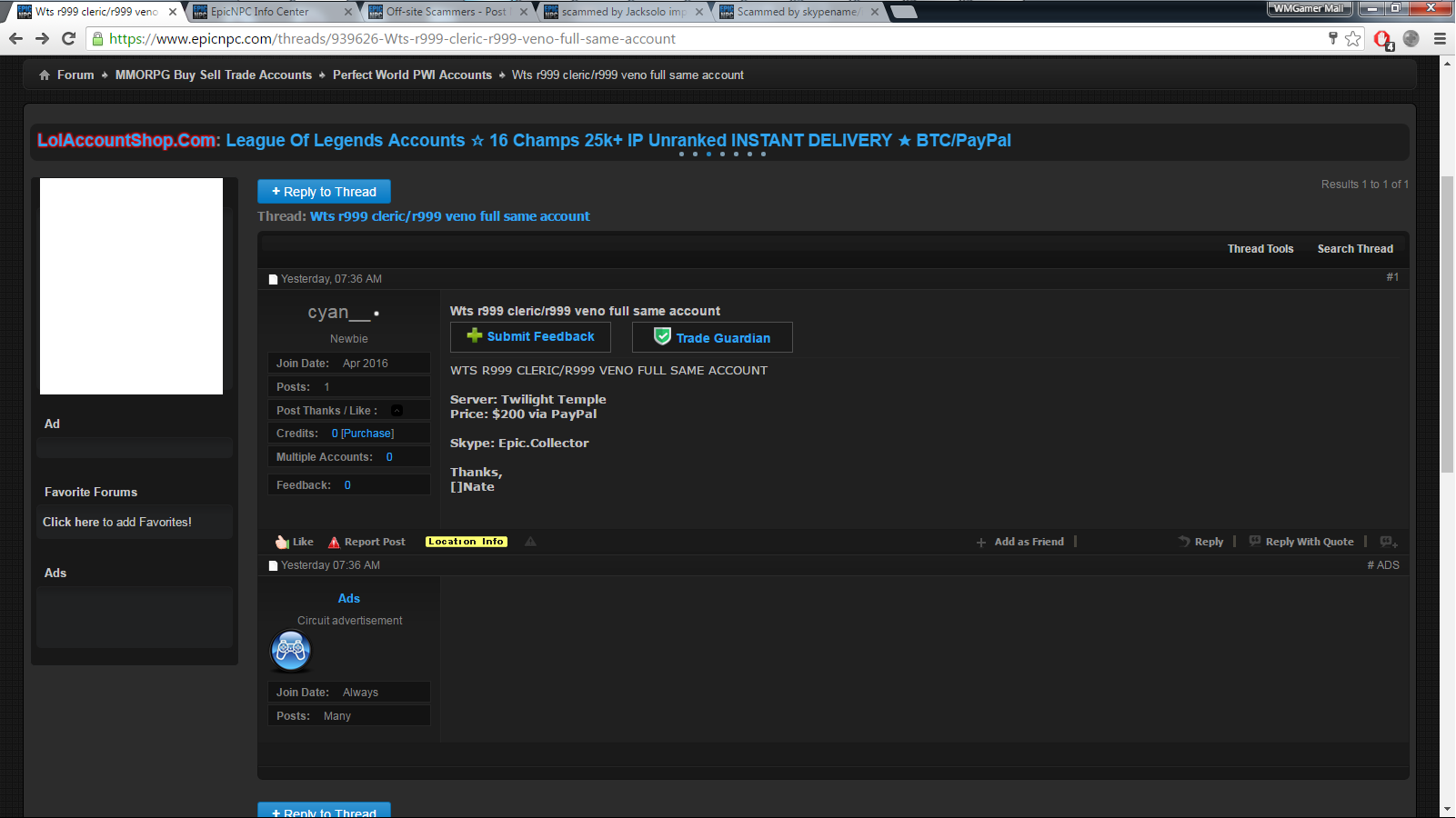
Task: Click the Add as Friend link
Action: click(1029, 542)
